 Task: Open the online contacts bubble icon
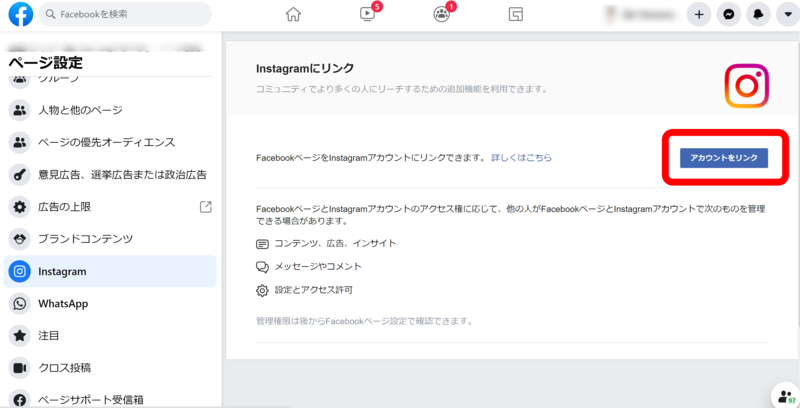point(785,396)
